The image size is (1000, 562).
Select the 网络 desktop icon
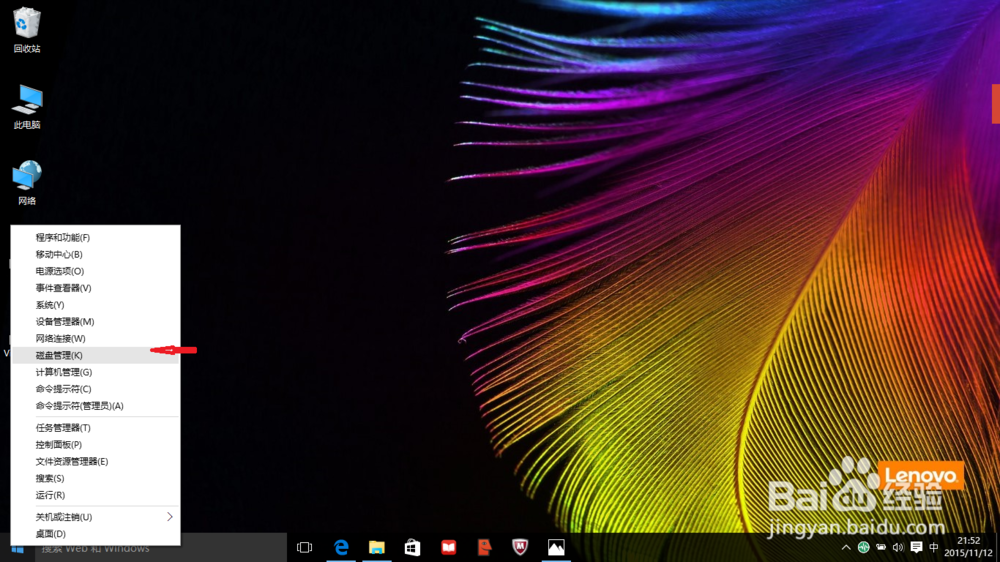click(26, 182)
